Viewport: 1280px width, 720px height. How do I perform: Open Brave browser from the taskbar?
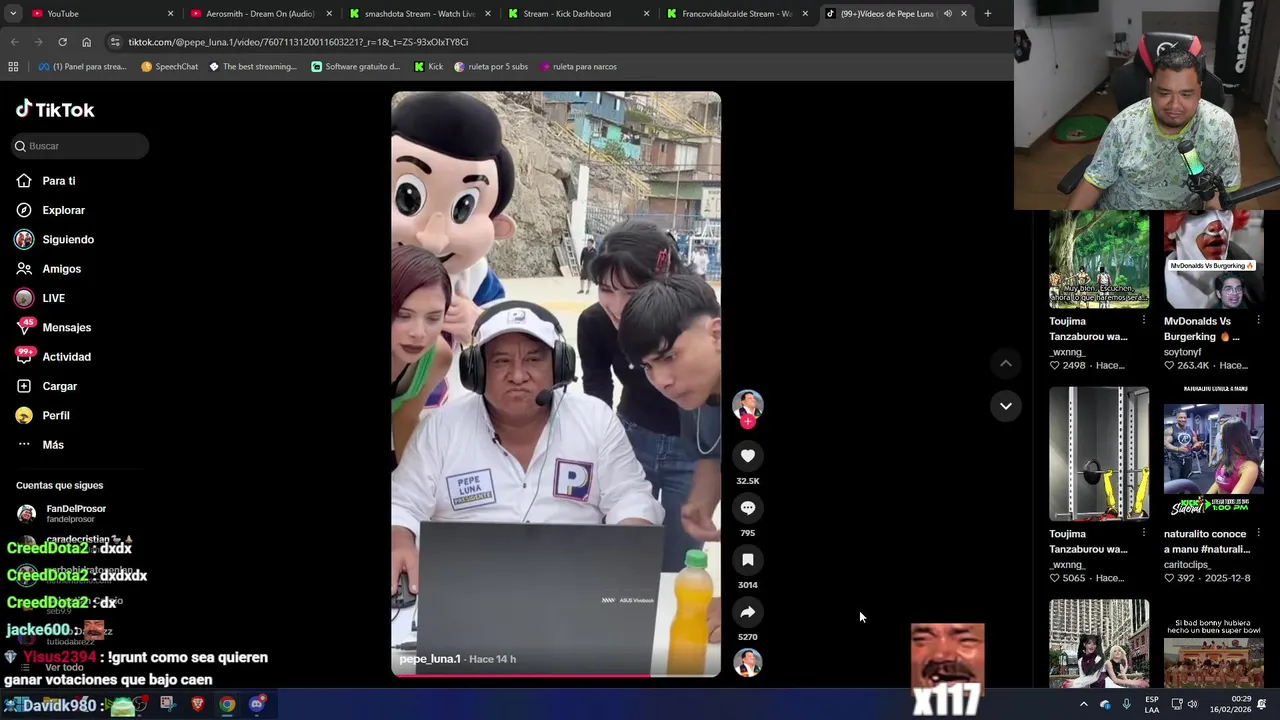(x=197, y=704)
